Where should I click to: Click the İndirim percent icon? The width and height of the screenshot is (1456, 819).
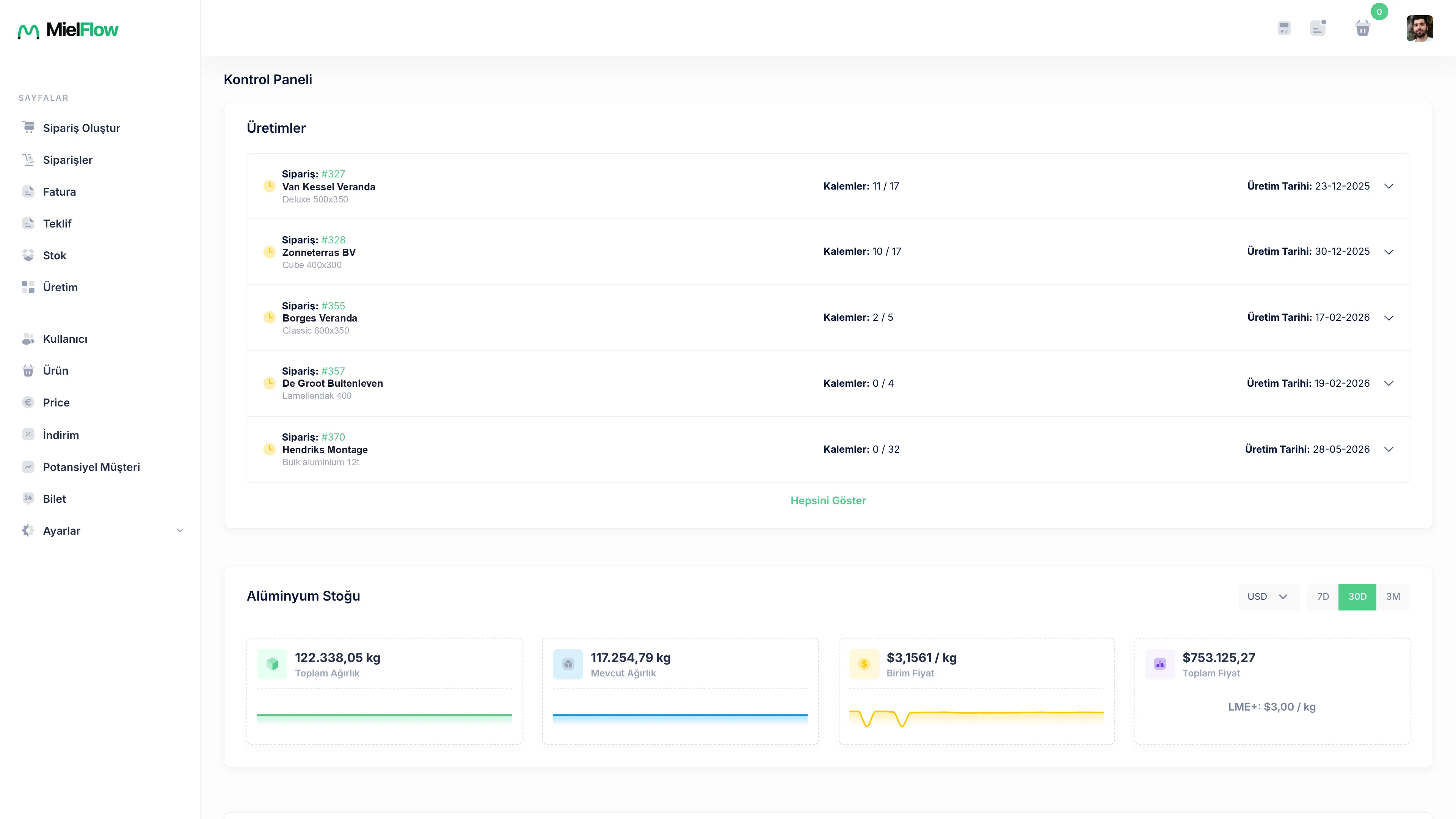[x=28, y=434]
